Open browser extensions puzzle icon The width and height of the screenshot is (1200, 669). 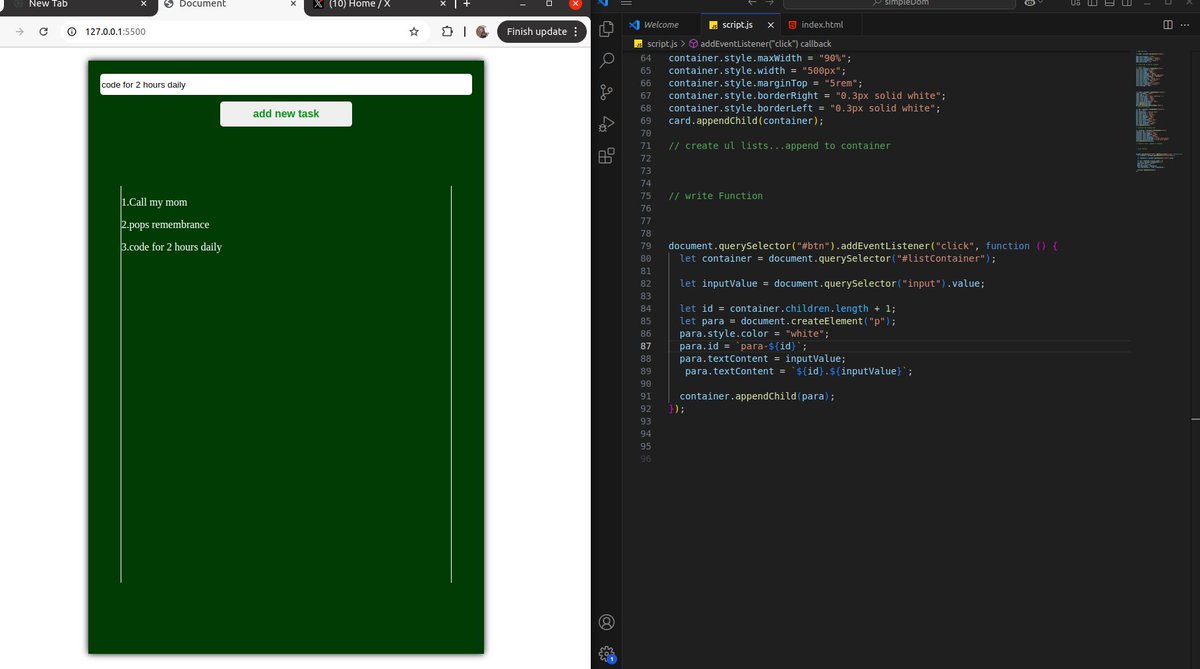pyautogui.click(x=447, y=31)
